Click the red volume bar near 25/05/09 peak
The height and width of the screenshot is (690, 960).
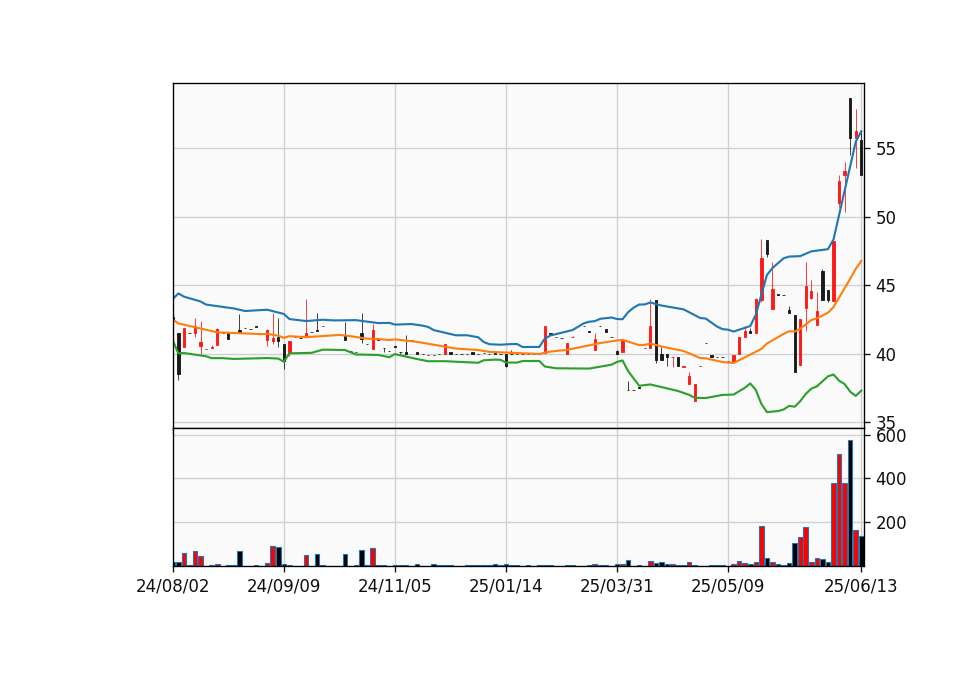tap(762, 546)
